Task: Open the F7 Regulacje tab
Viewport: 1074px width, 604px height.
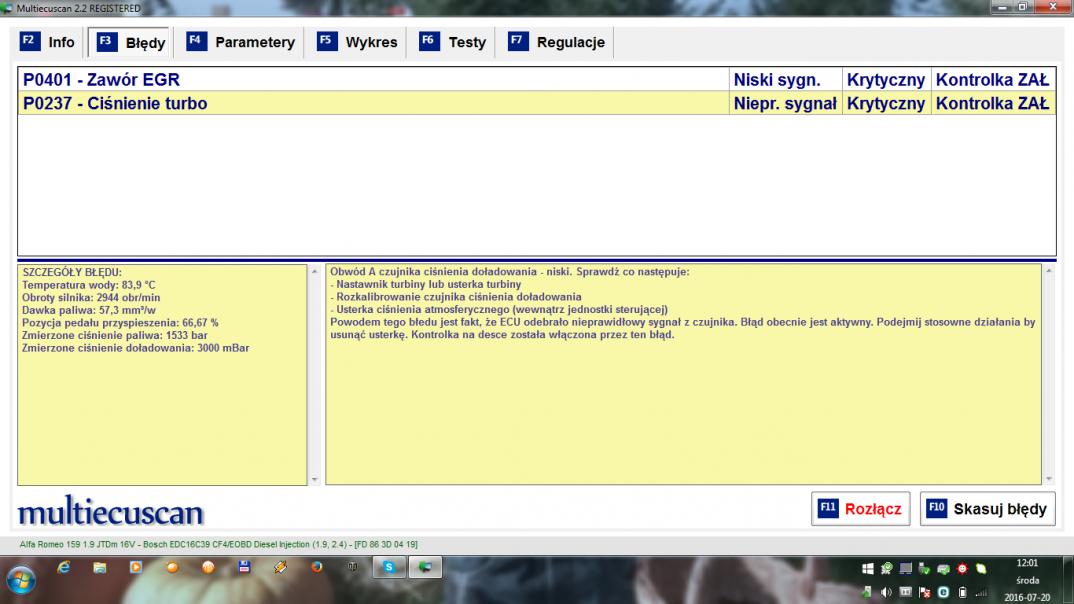Action: (x=556, y=42)
